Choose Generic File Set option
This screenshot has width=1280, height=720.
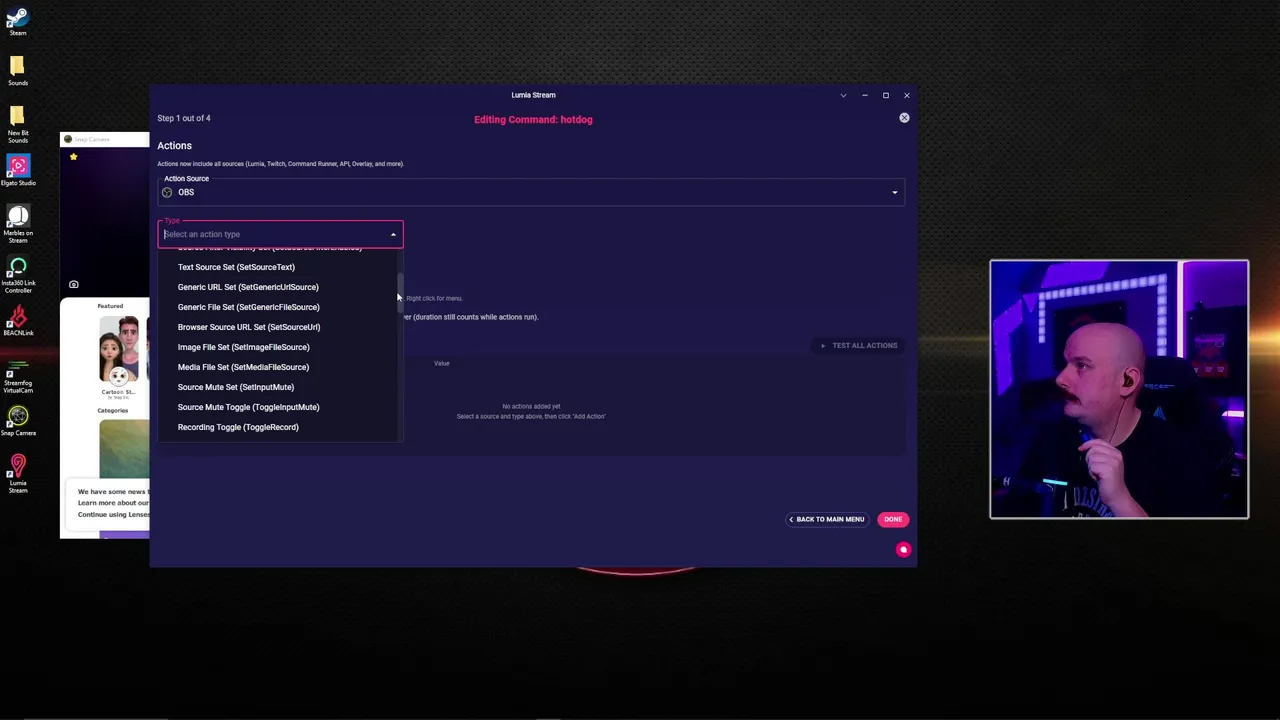248,307
